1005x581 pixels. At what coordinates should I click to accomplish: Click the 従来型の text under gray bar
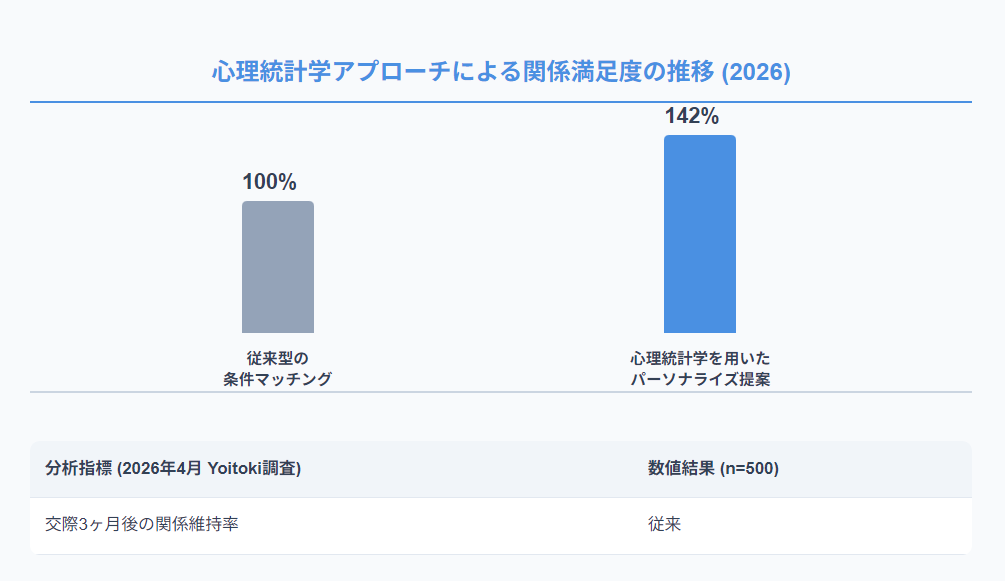click(x=277, y=358)
